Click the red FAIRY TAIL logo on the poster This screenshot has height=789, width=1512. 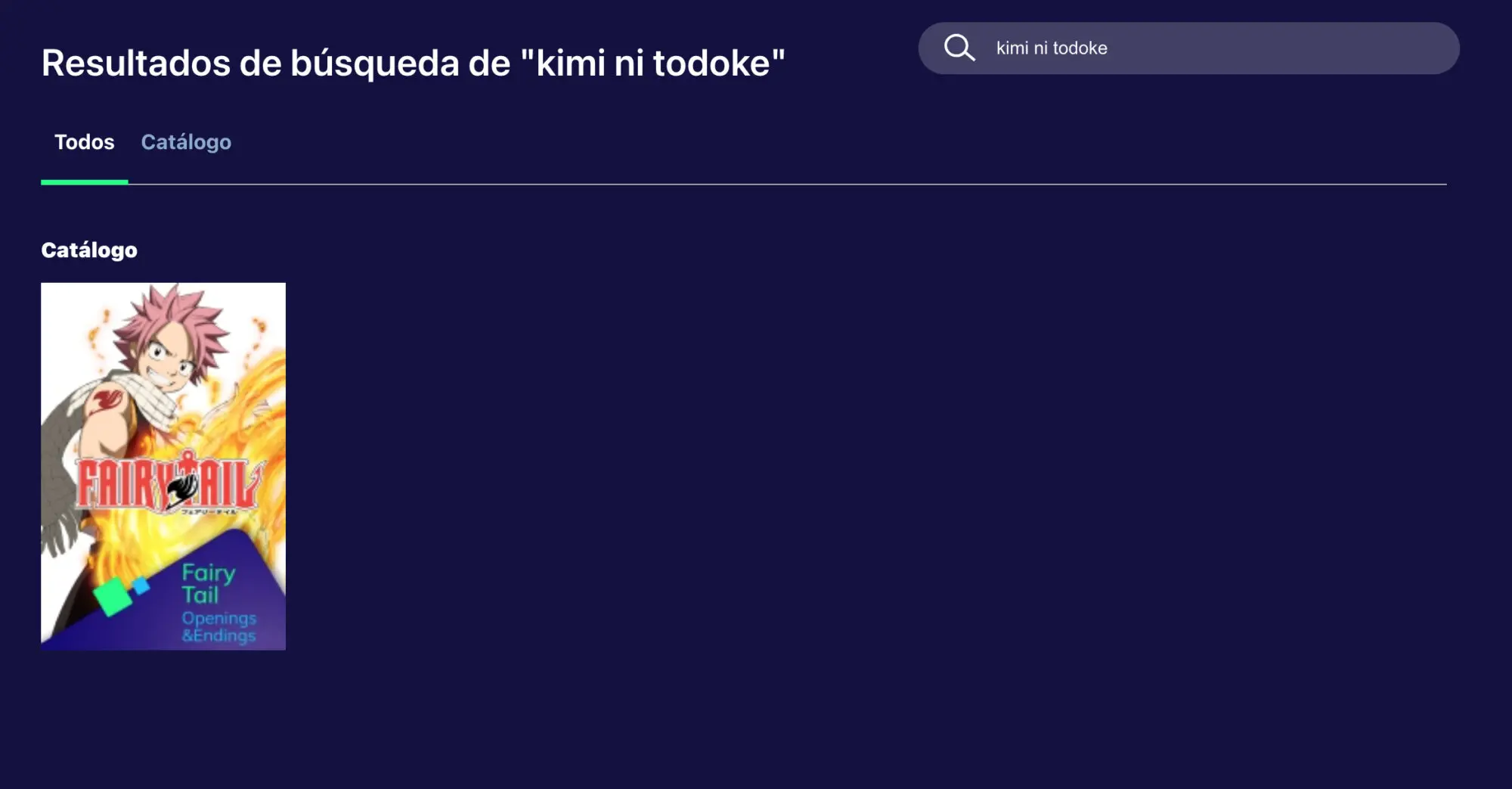(x=171, y=483)
